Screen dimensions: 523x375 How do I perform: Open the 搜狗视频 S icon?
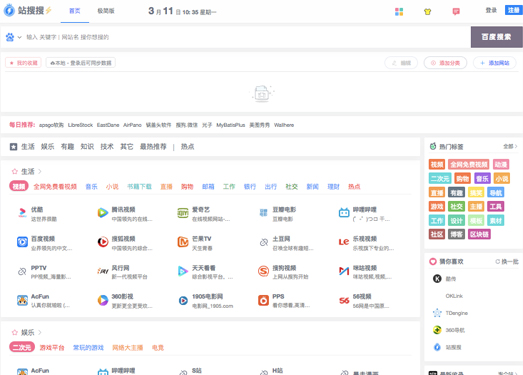tap(264, 271)
